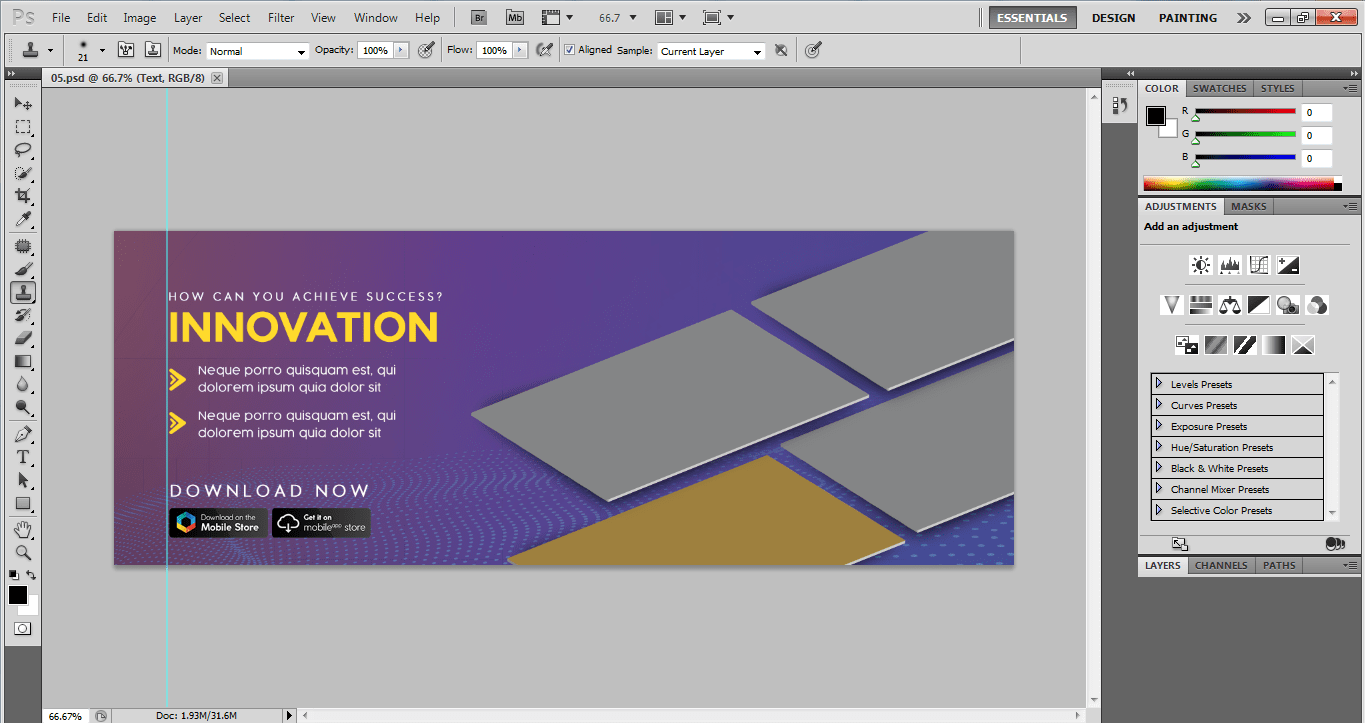This screenshot has height=723, width=1365.
Task: Uncheck the Aligned checkbox
Action: pyautogui.click(x=569, y=50)
